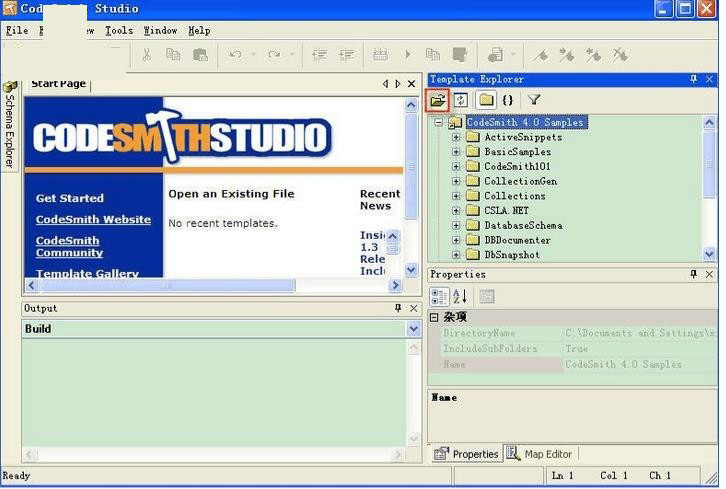Click the Undo toolbar arrow
Screen dimensions: 726x489
click(x=235, y=55)
